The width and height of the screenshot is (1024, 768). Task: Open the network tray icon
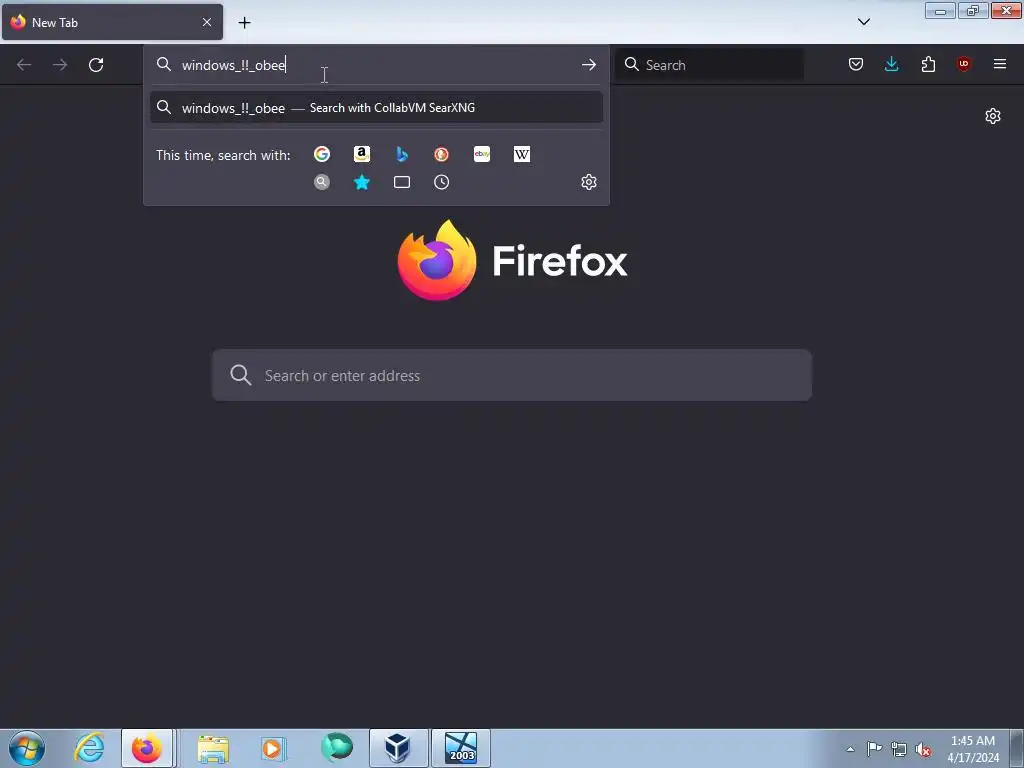(899, 750)
